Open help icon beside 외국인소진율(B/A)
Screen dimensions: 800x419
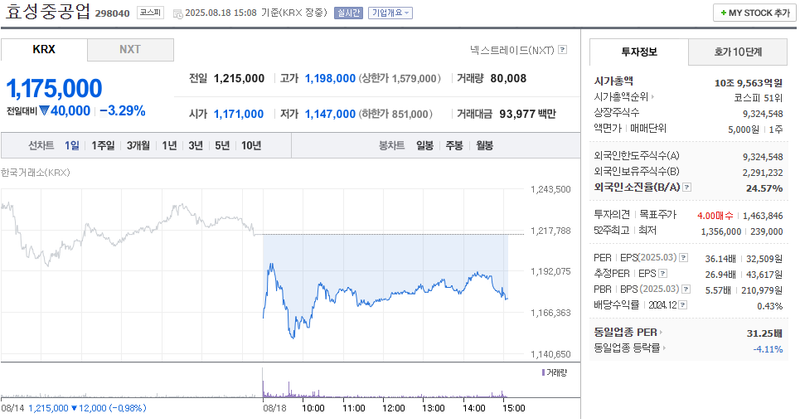687,187
